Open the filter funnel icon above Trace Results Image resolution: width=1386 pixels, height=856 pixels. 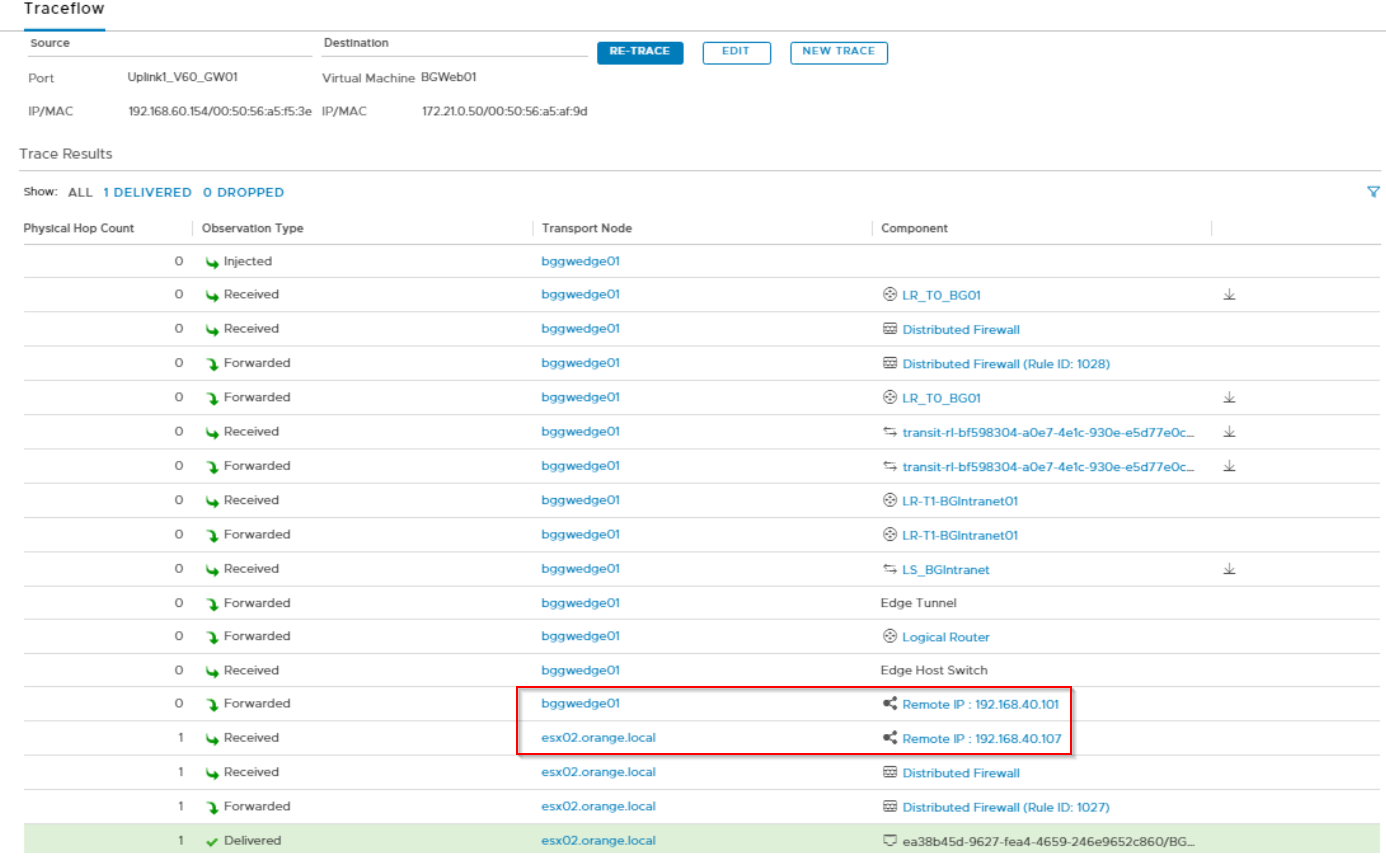point(1374,191)
